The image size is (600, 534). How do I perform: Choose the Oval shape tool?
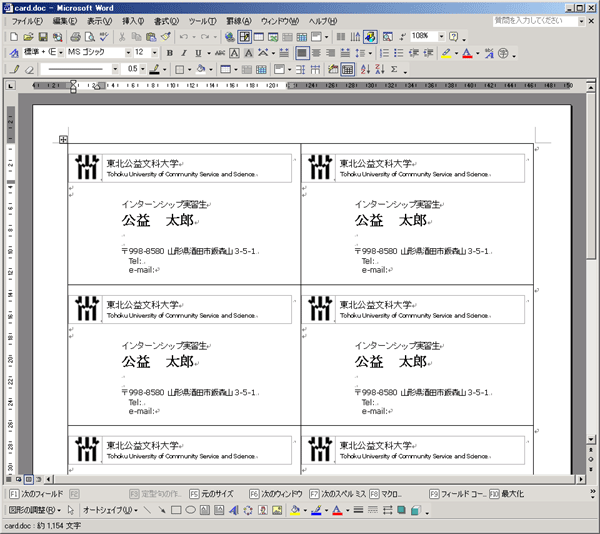click(191, 510)
